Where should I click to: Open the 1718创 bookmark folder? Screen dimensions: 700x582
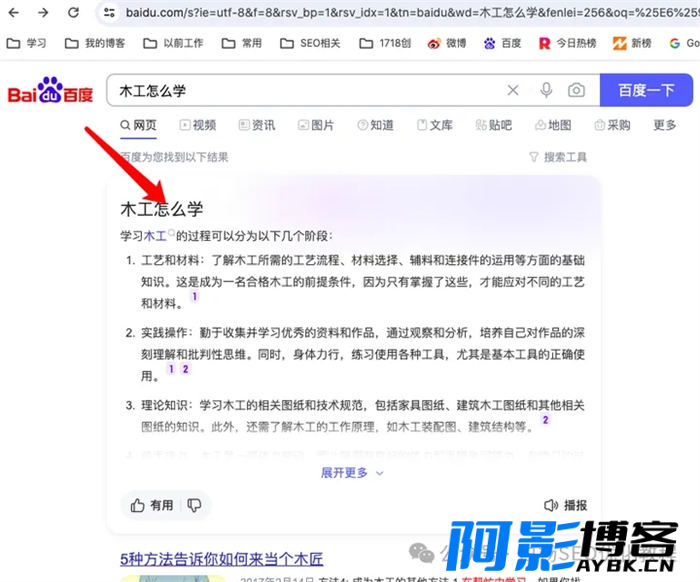[385, 43]
